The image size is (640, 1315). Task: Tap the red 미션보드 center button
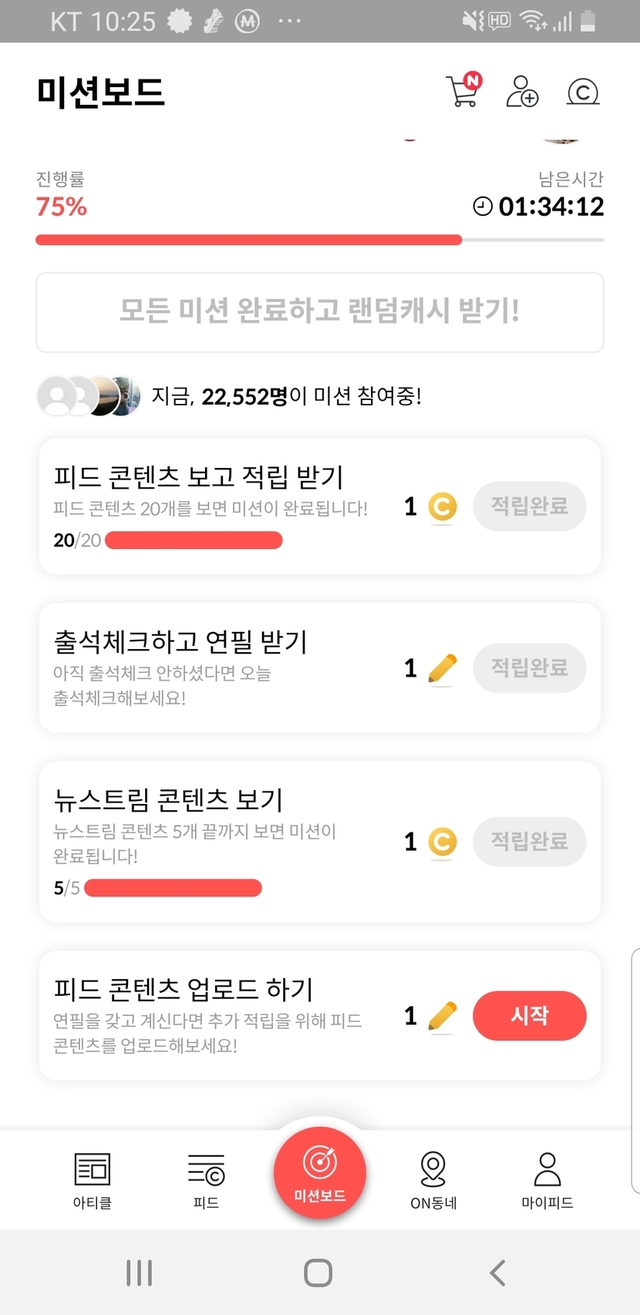coord(319,1171)
